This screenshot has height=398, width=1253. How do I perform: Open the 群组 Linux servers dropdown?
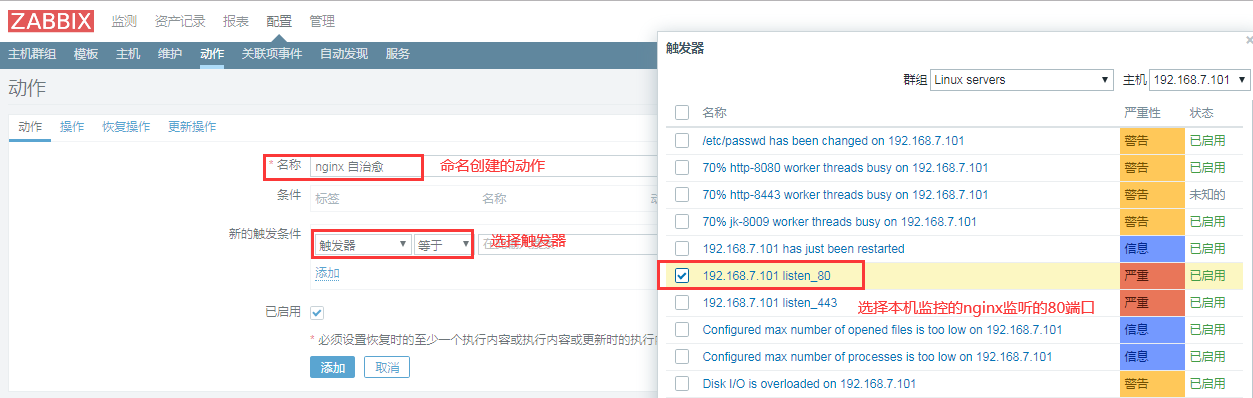pyautogui.click(x=1022, y=79)
